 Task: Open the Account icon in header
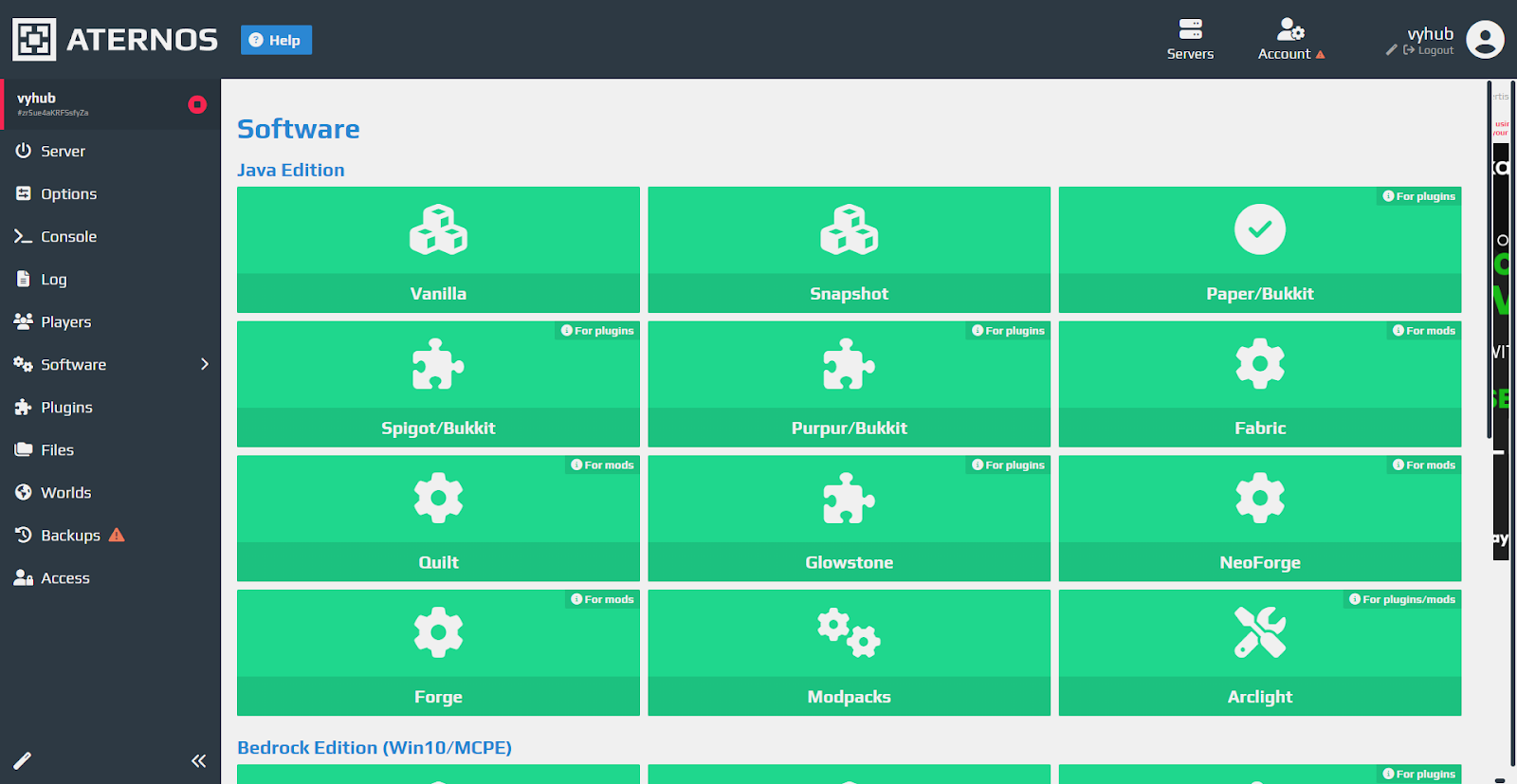click(1290, 28)
